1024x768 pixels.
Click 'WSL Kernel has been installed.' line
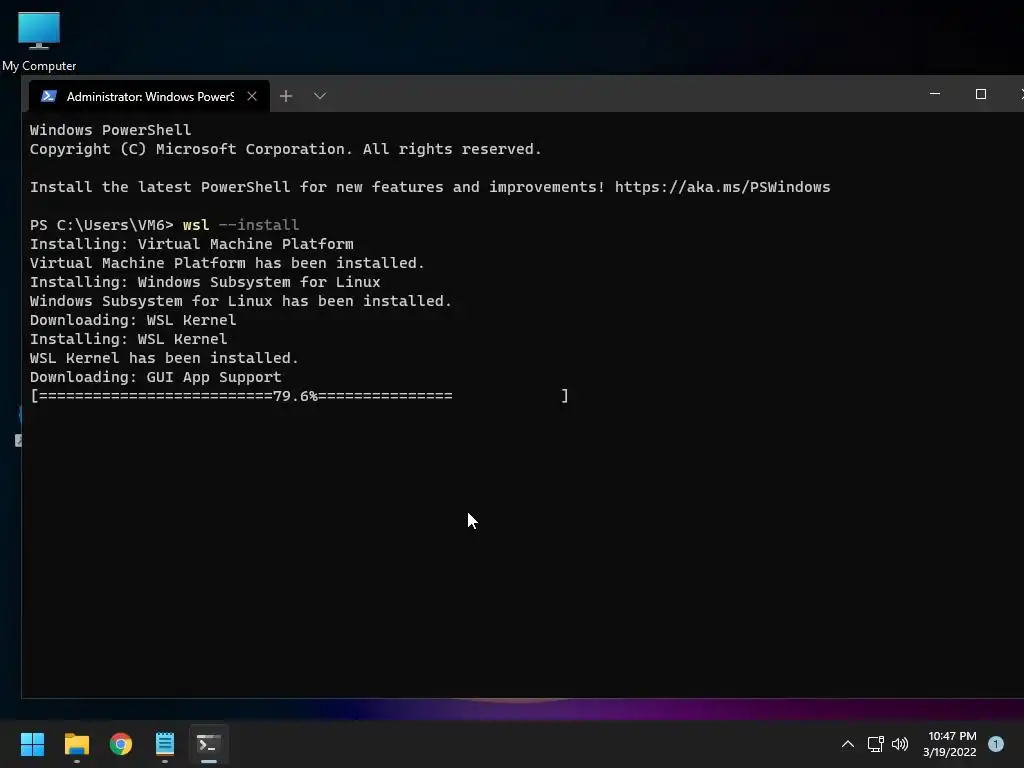click(x=164, y=358)
